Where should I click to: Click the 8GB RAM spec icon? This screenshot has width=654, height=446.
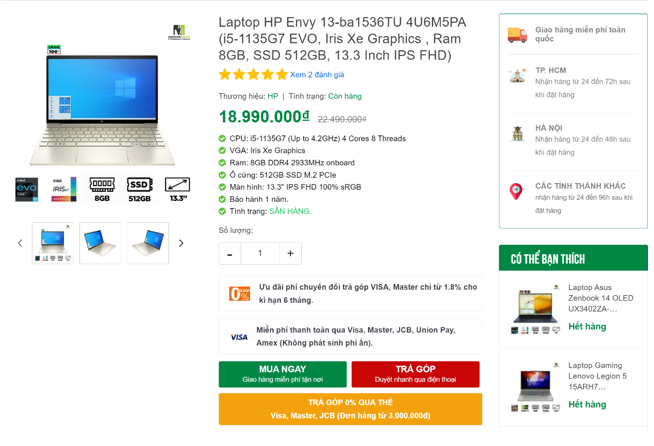tap(102, 189)
